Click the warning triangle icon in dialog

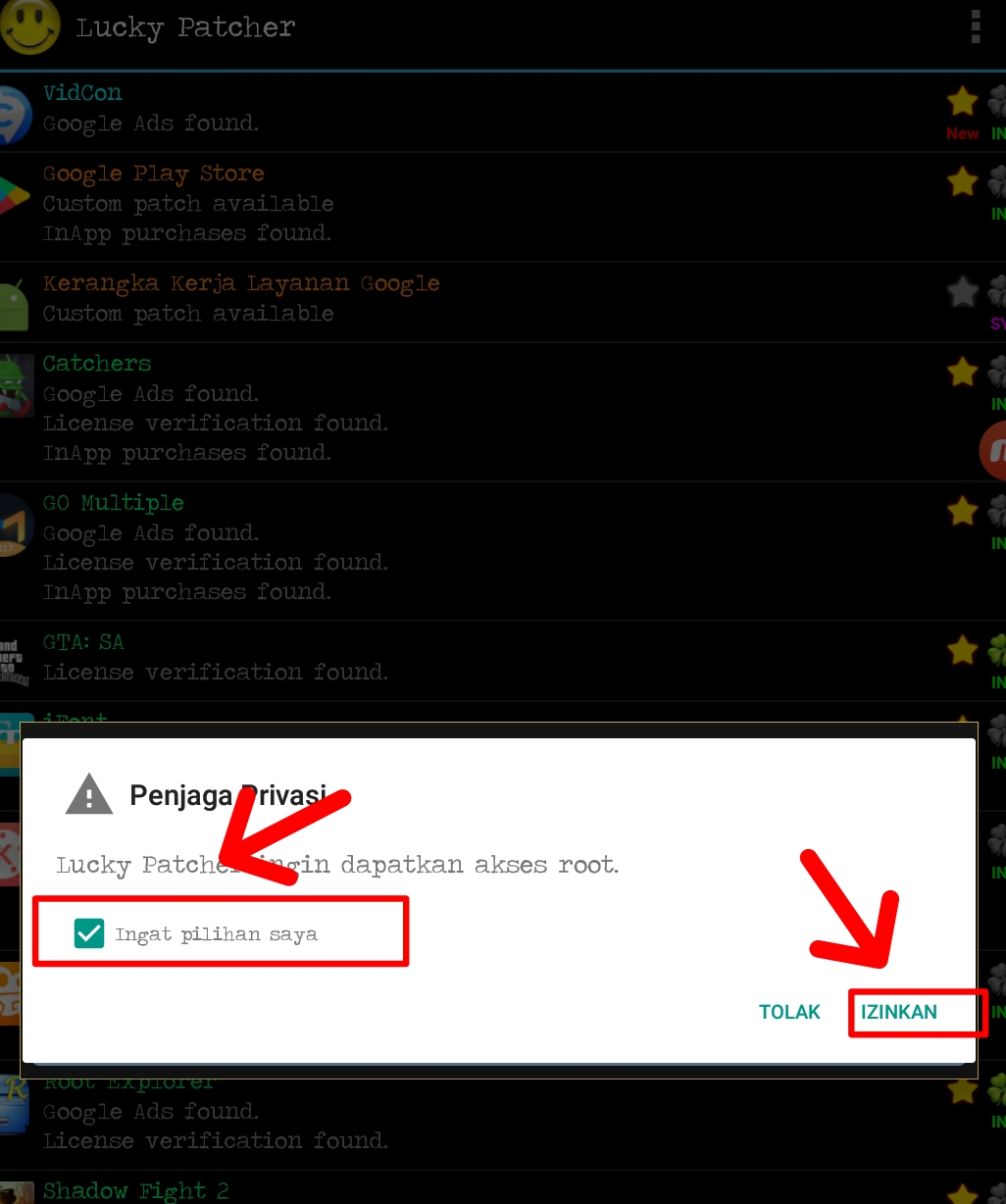tap(89, 794)
